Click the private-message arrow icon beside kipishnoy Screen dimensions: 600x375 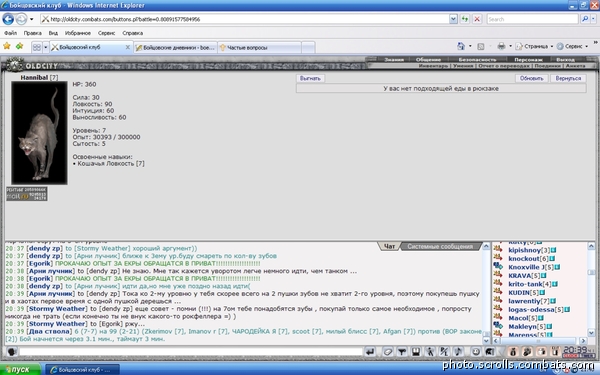coord(498,250)
